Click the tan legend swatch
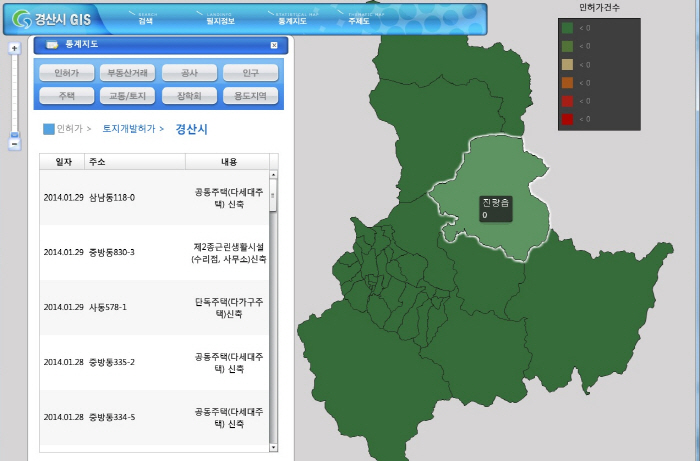 [567, 65]
